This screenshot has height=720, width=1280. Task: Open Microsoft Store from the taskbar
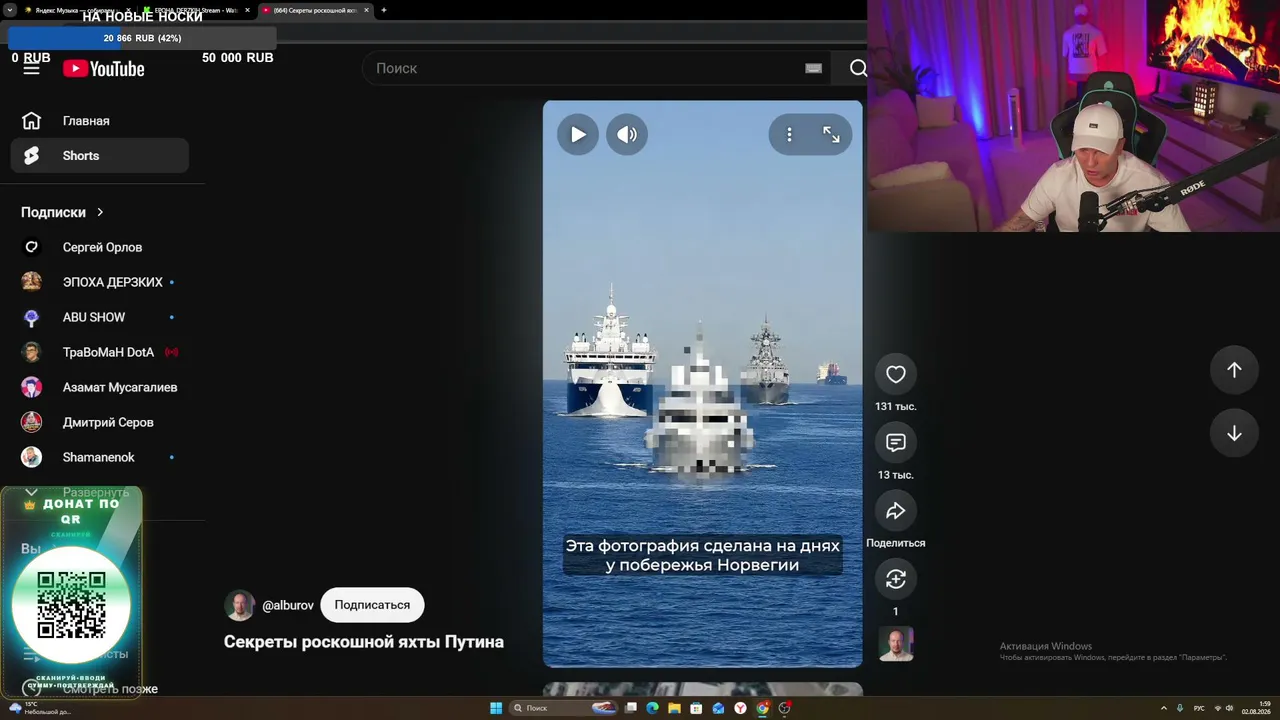(697, 708)
